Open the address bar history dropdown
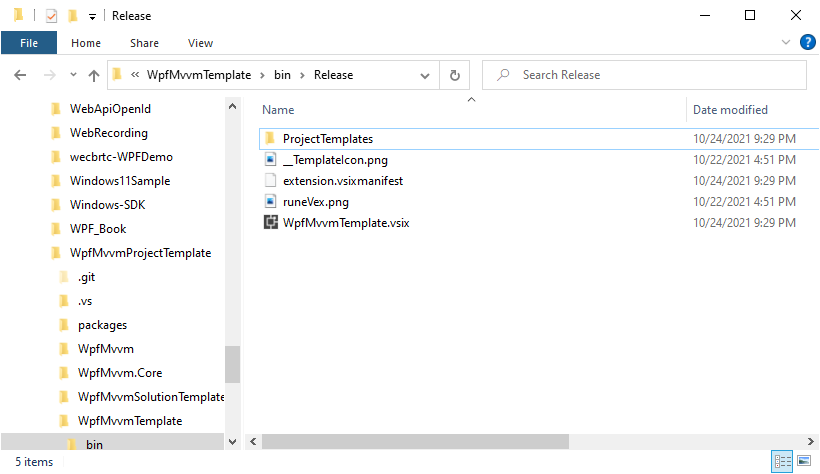The image size is (820, 474). click(425, 76)
